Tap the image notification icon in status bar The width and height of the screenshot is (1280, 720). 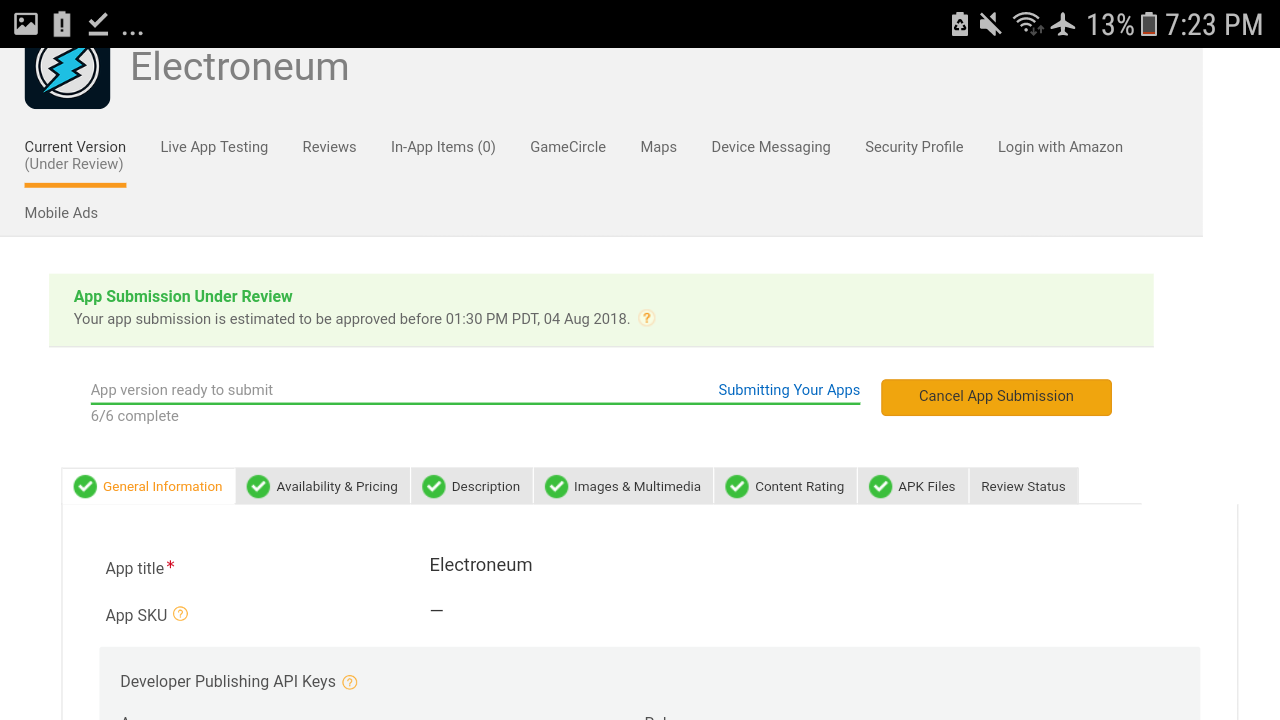pos(26,24)
